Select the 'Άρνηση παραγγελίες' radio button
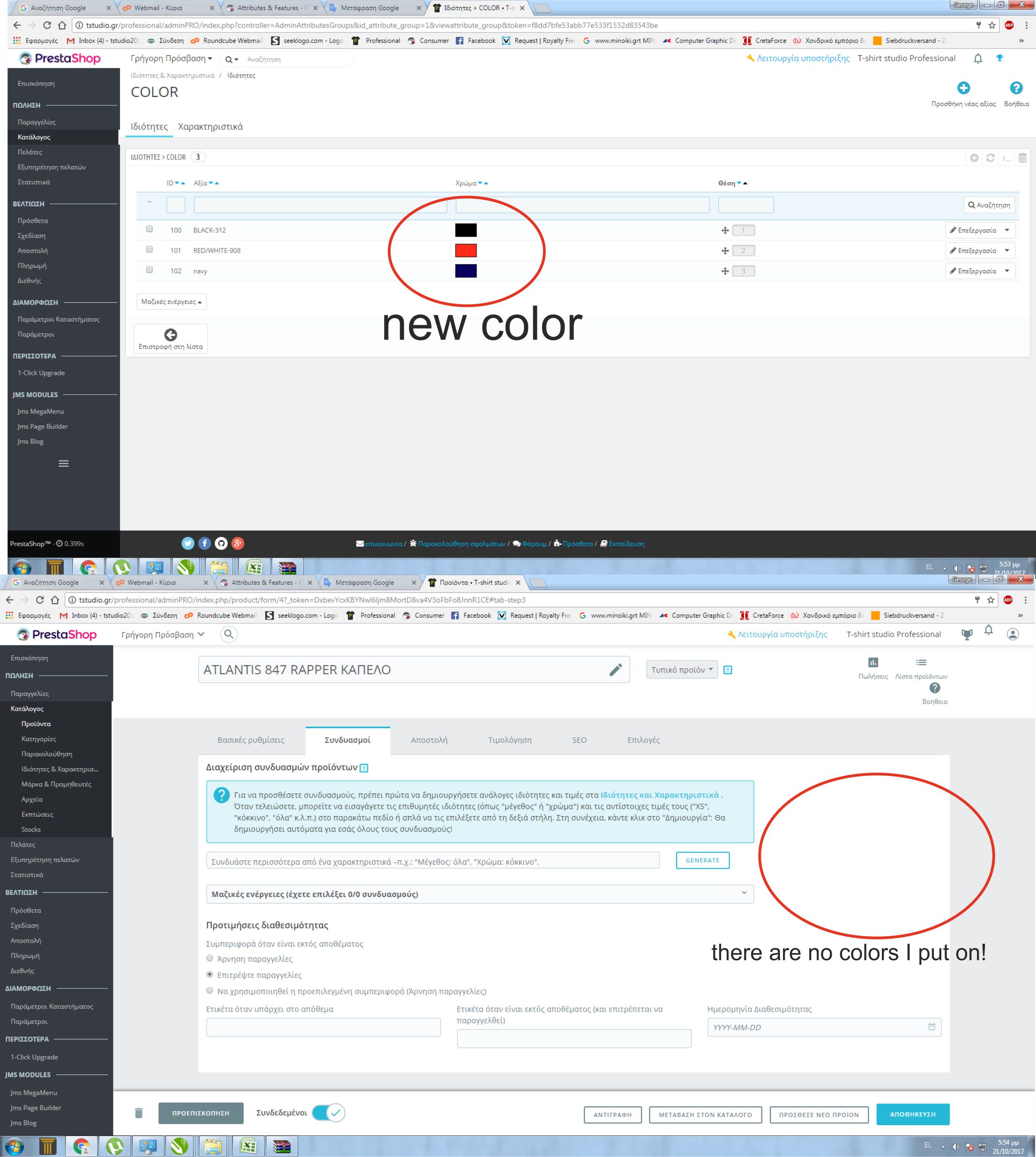 click(x=209, y=958)
